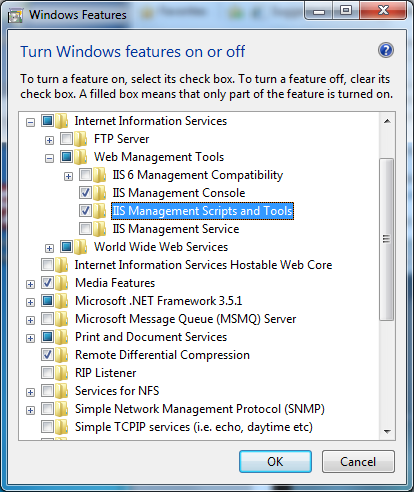Screen dimensions: 414x492
Task: Minimize the Windows Features window
Action: (319, 11)
